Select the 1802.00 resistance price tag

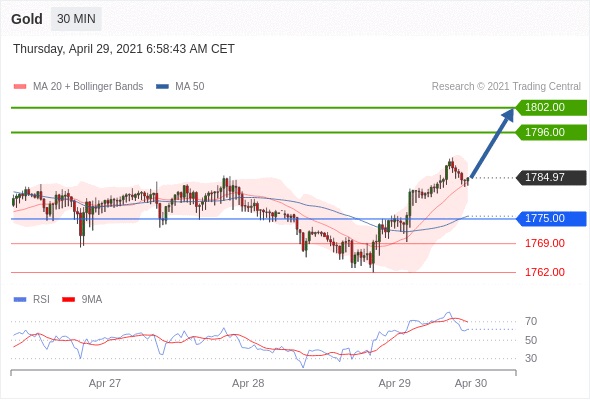[x=551, y=108]
